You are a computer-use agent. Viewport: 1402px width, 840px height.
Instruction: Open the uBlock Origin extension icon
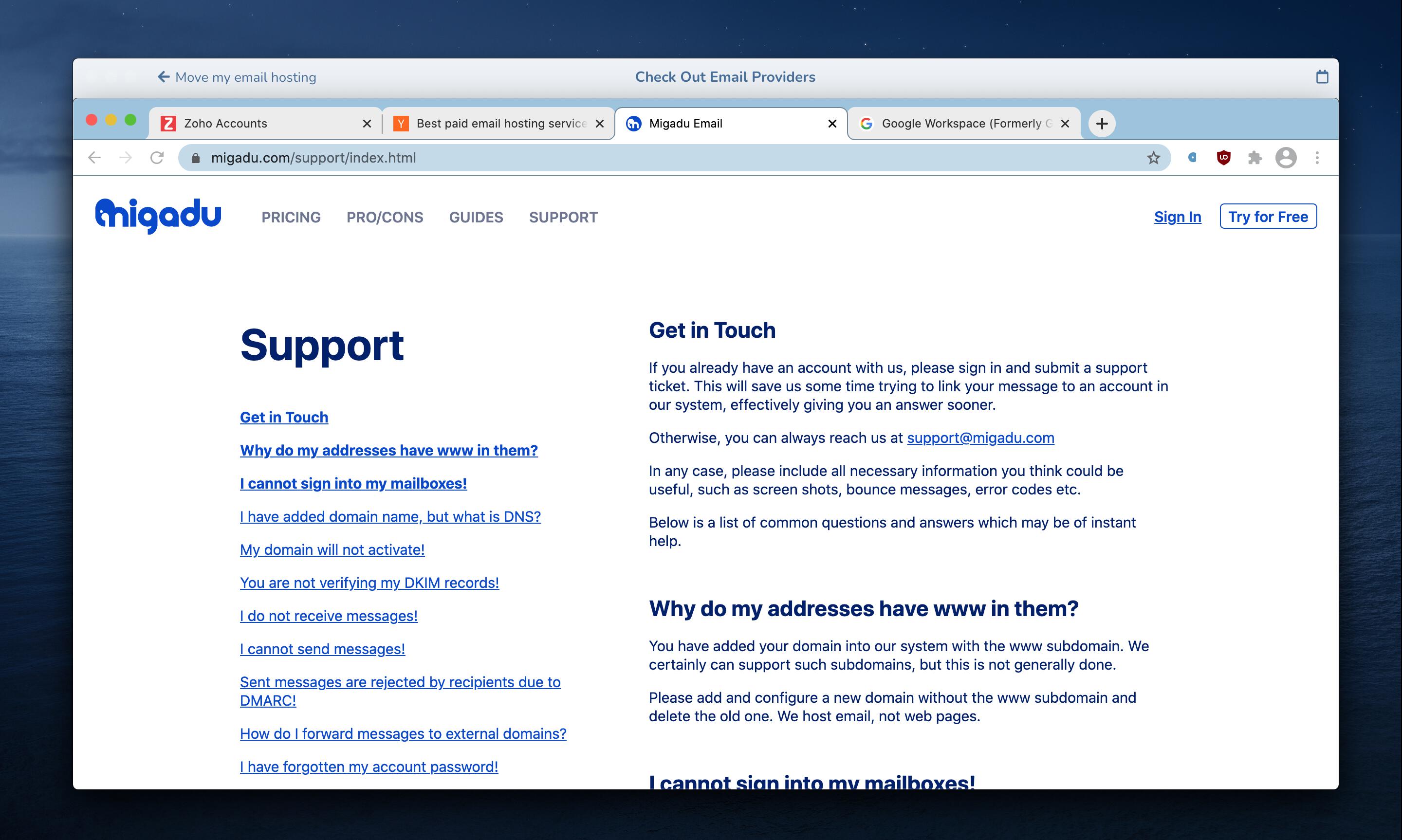(x=1223, y=158)
